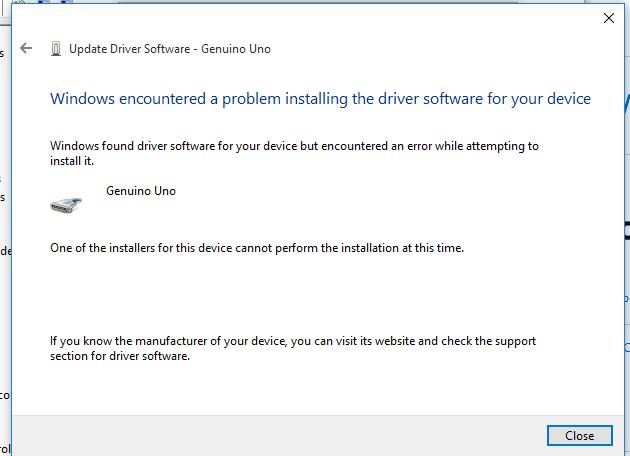Click the Genuino Uno port device icon

66,204
